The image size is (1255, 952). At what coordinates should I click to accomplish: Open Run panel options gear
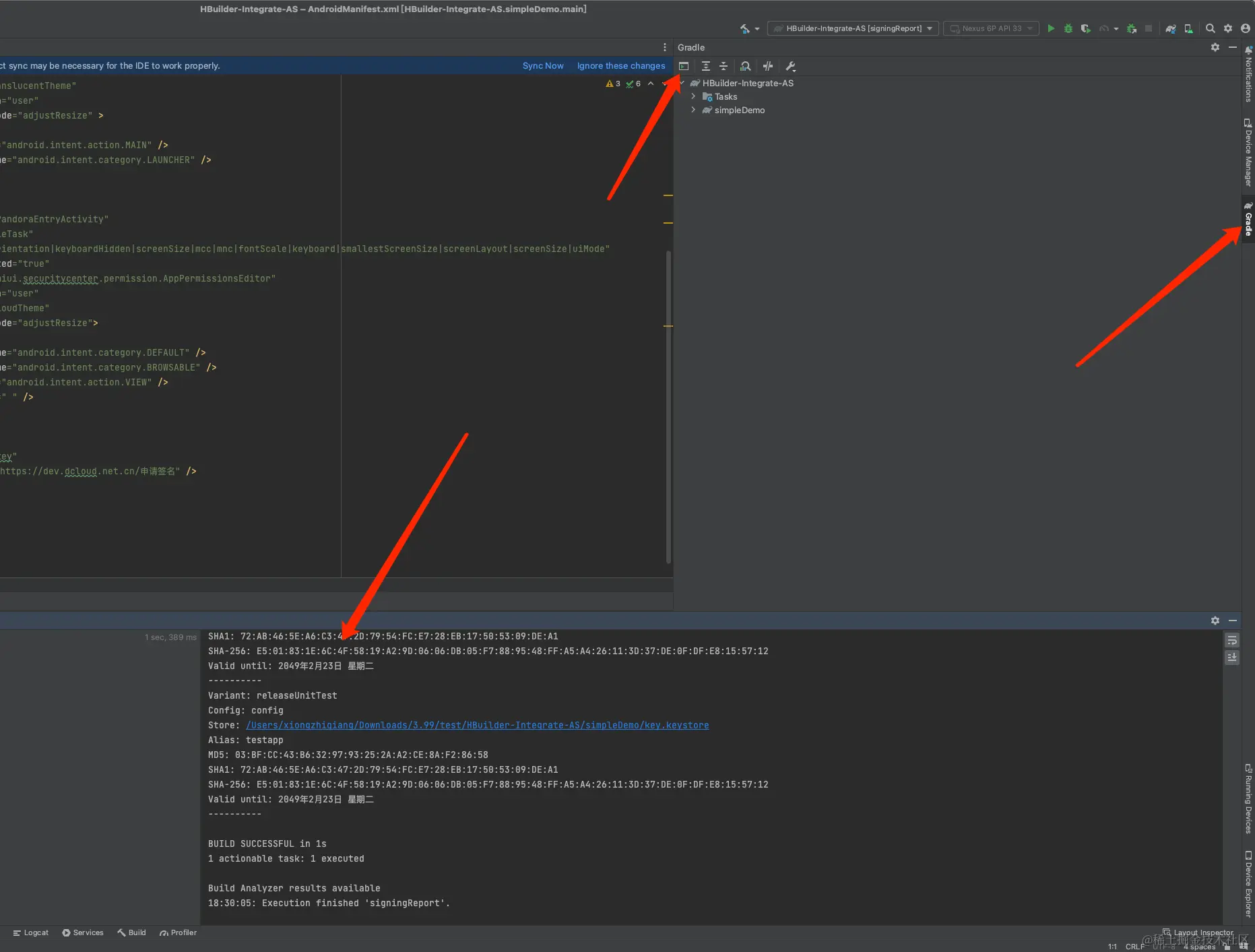pyautogui.click(x=1215, y=621)
